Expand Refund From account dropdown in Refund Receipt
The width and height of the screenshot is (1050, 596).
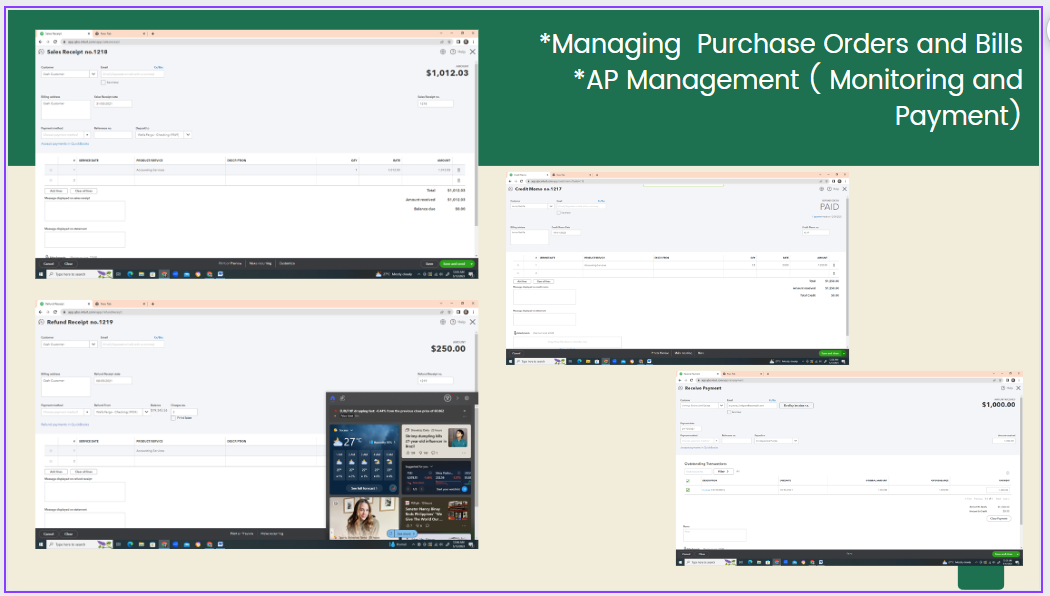[x=147, y=412]
